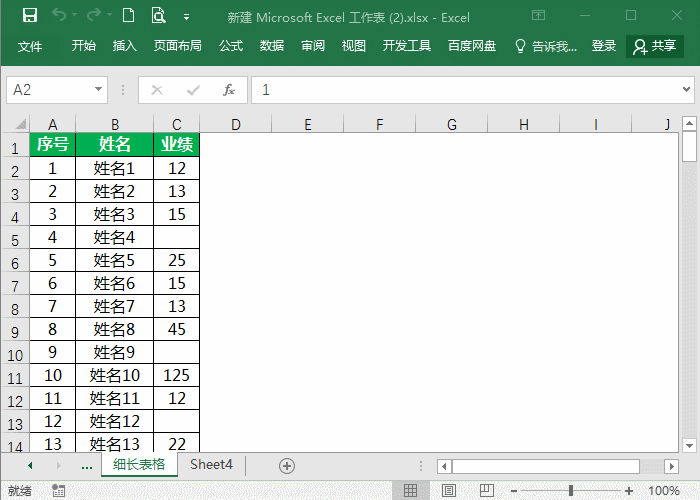Expand the formula bar with chevron
This screenshot has width=700, height=500.
[686, 89]
